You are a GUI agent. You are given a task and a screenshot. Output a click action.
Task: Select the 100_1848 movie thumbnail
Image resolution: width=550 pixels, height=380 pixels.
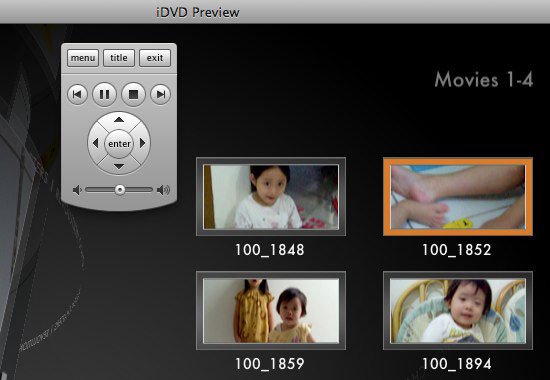point(271,196)
